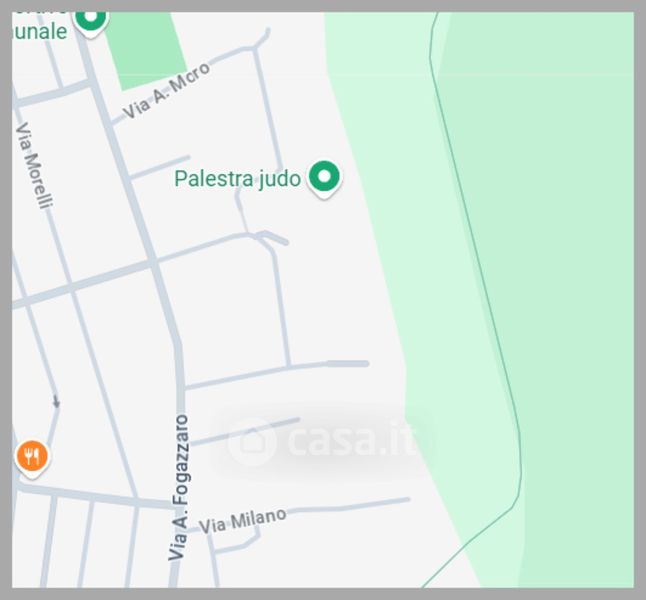Screen dimensions: 646x600
Task: Click the road junction near Palestra judo
Action: click(259, 236)
